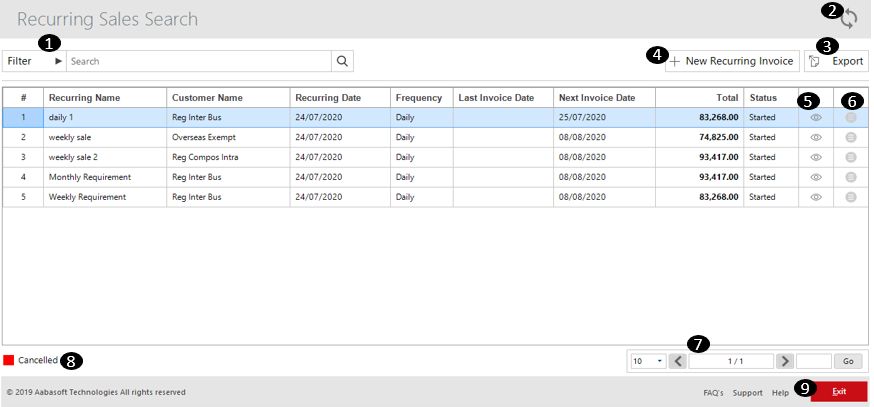Open actions menu icon for Weekly Requirement

(851, 197)
